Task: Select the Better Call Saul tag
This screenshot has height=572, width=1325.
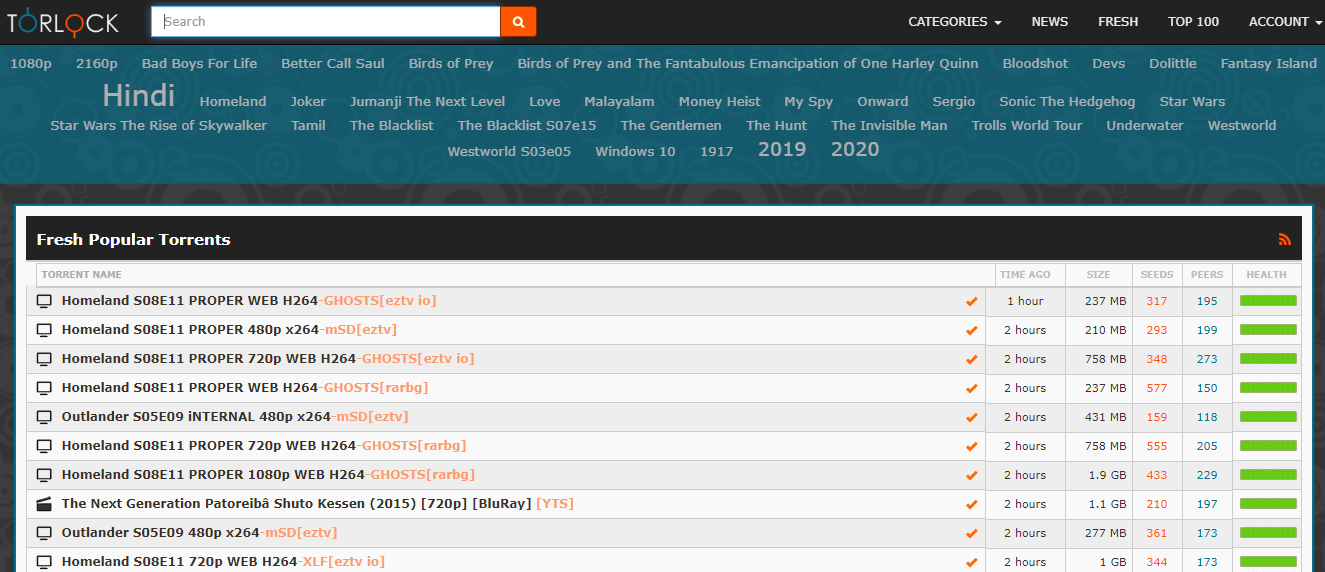Action: point(333,63)
